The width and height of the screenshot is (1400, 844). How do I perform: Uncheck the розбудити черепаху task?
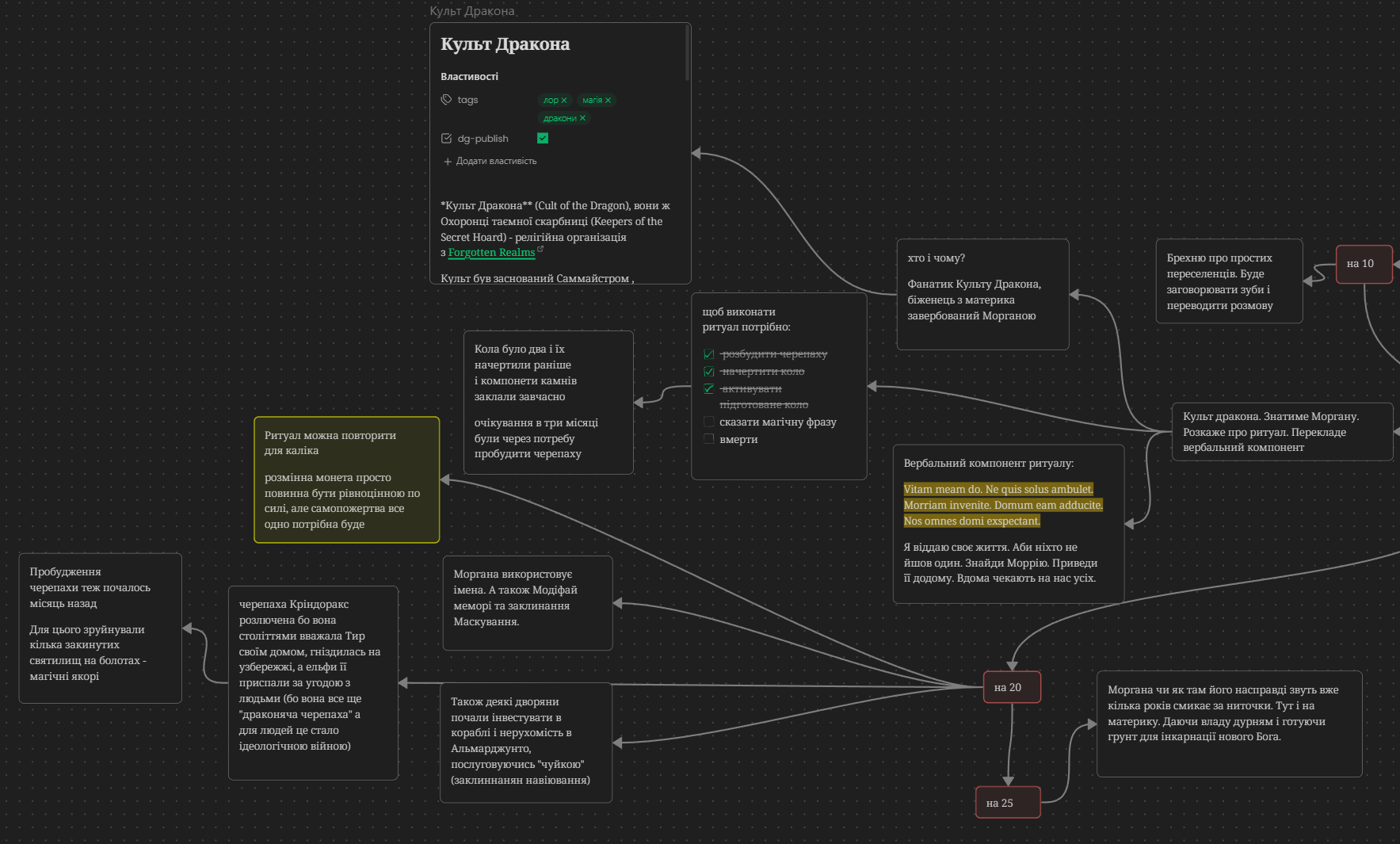(x=709, y=354)
